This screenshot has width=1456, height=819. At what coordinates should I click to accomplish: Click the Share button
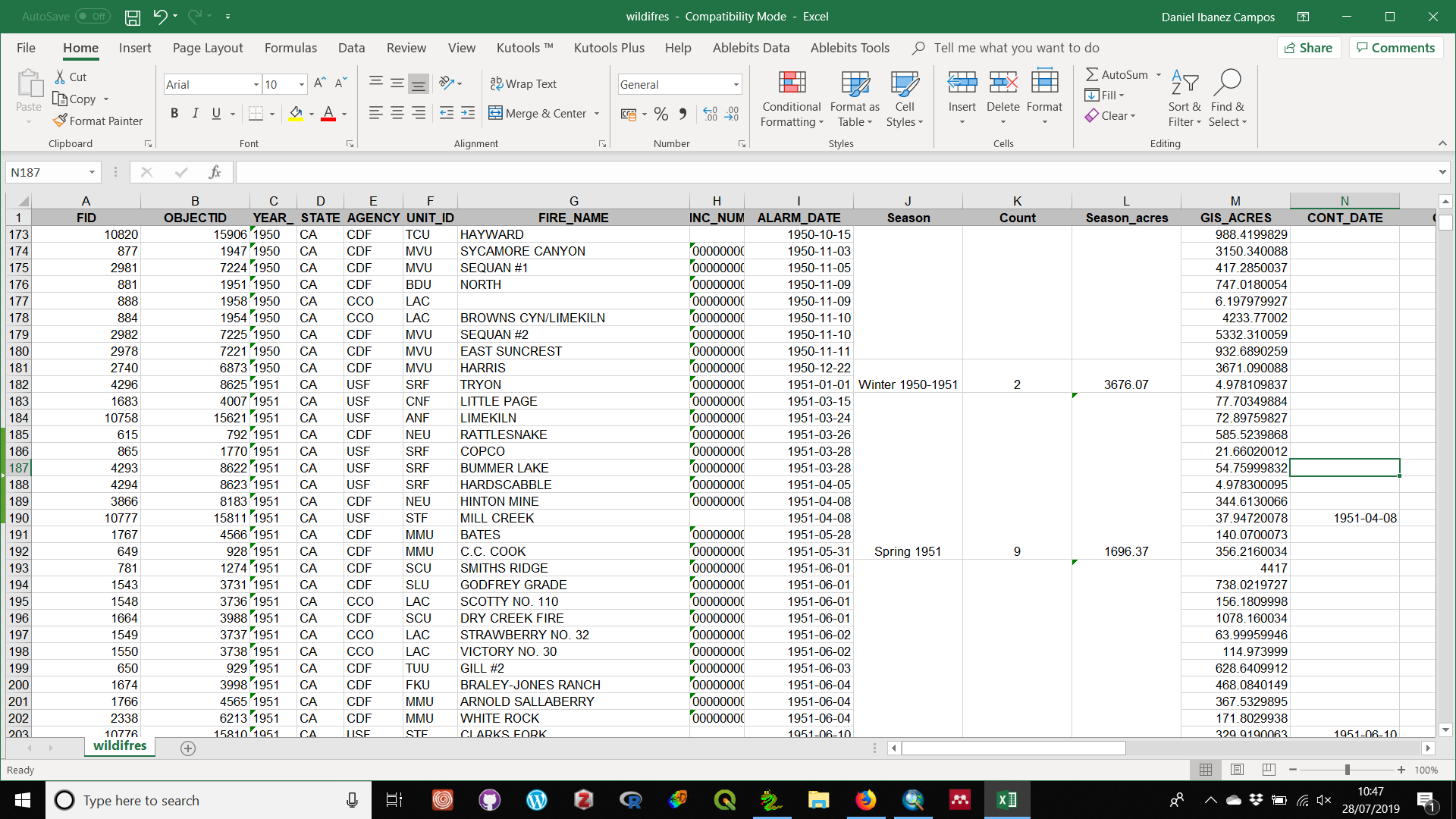coord(1309,48)
